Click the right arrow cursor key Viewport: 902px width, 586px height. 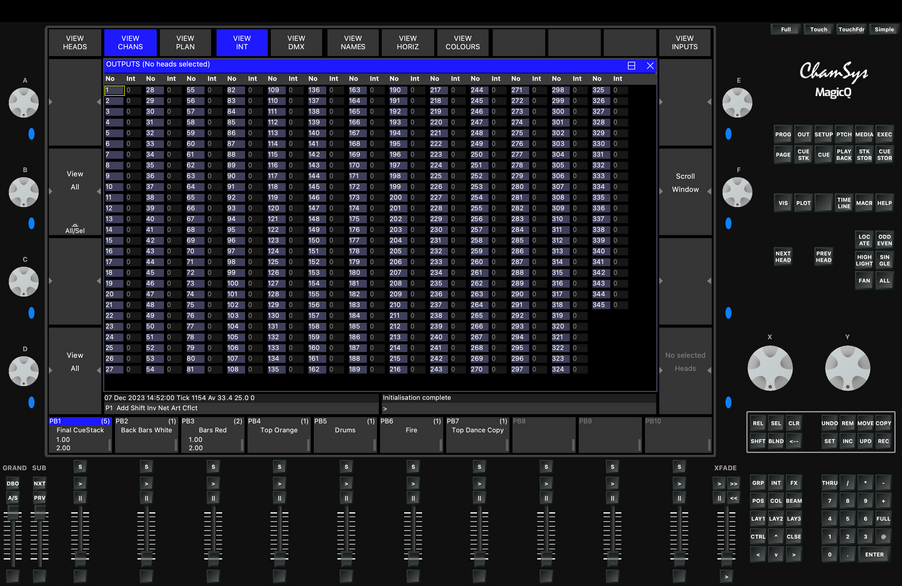(x=794, y=554)
